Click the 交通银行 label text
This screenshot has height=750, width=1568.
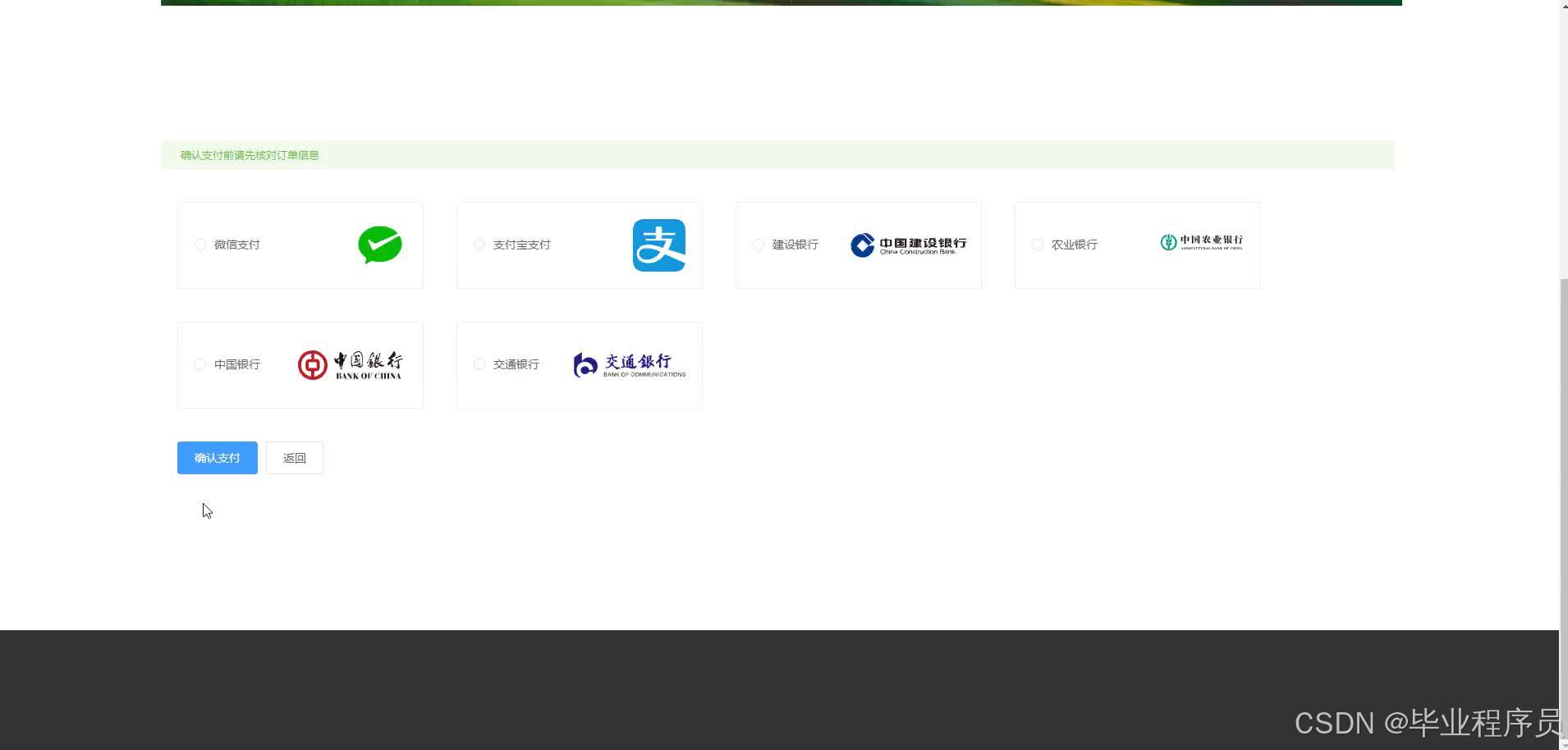(x=516, y=364)
